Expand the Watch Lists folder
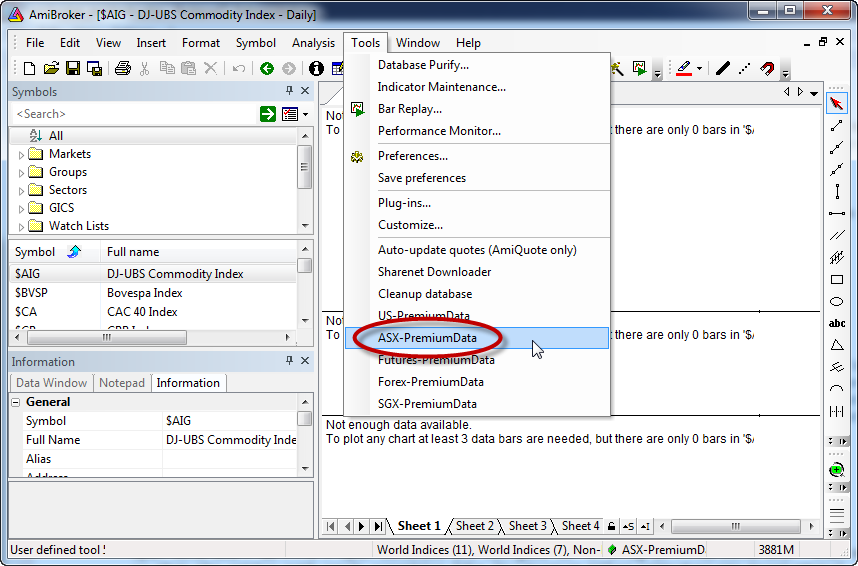858x566 pixels. coord(21,227)
